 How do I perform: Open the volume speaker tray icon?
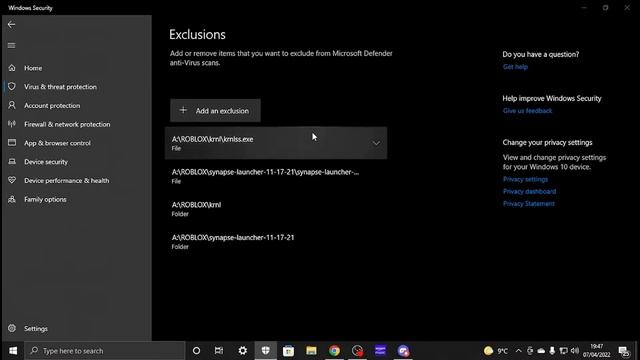tap(575, 351)
